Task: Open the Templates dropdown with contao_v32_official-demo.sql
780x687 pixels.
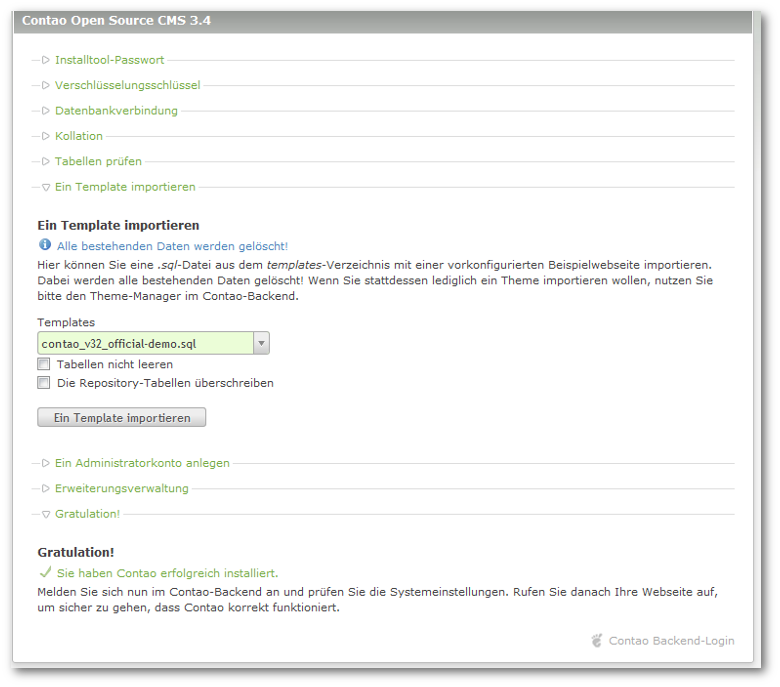Action: (153, 343)
